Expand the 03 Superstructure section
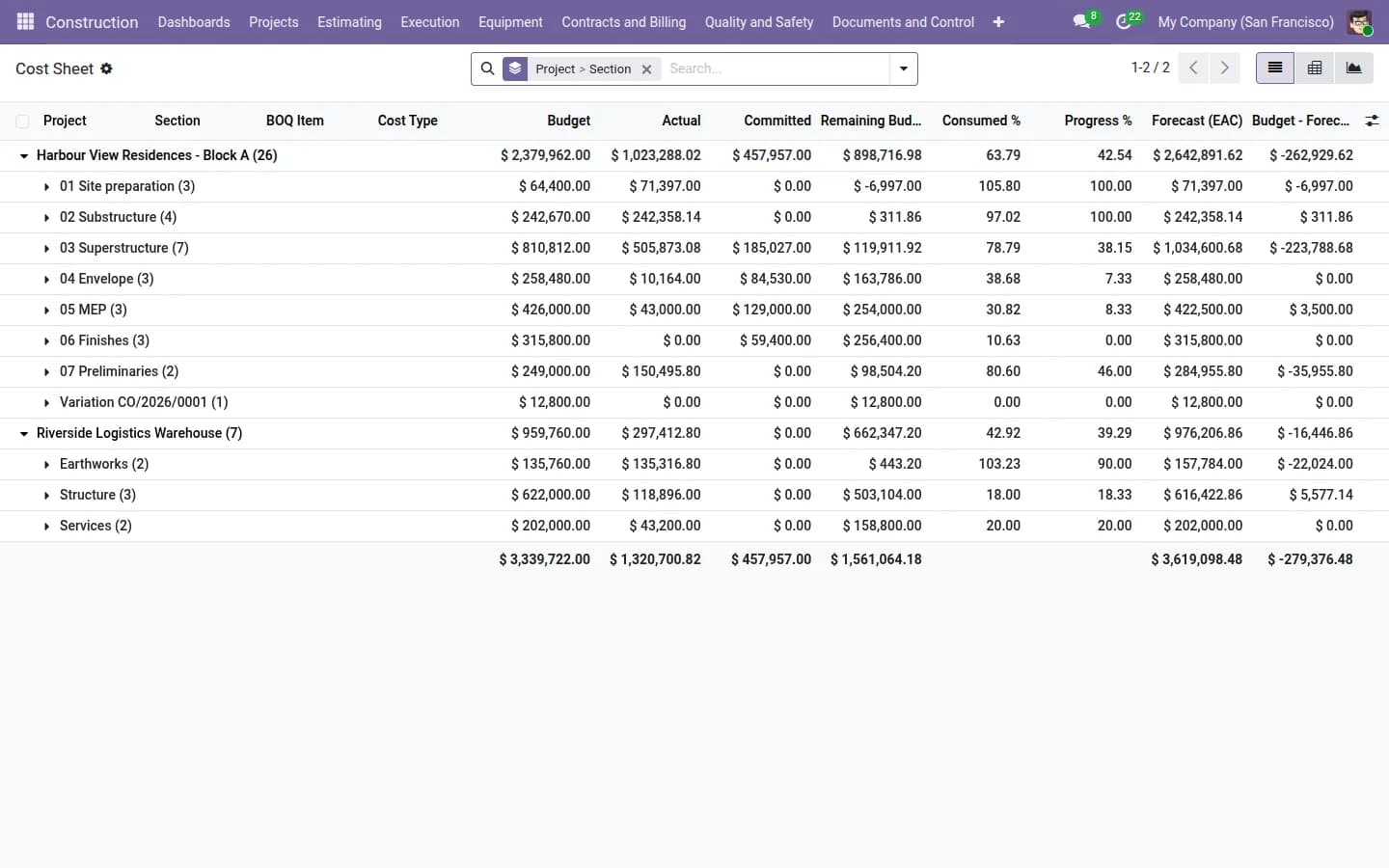1389x868 pixels. pos(46,248)
